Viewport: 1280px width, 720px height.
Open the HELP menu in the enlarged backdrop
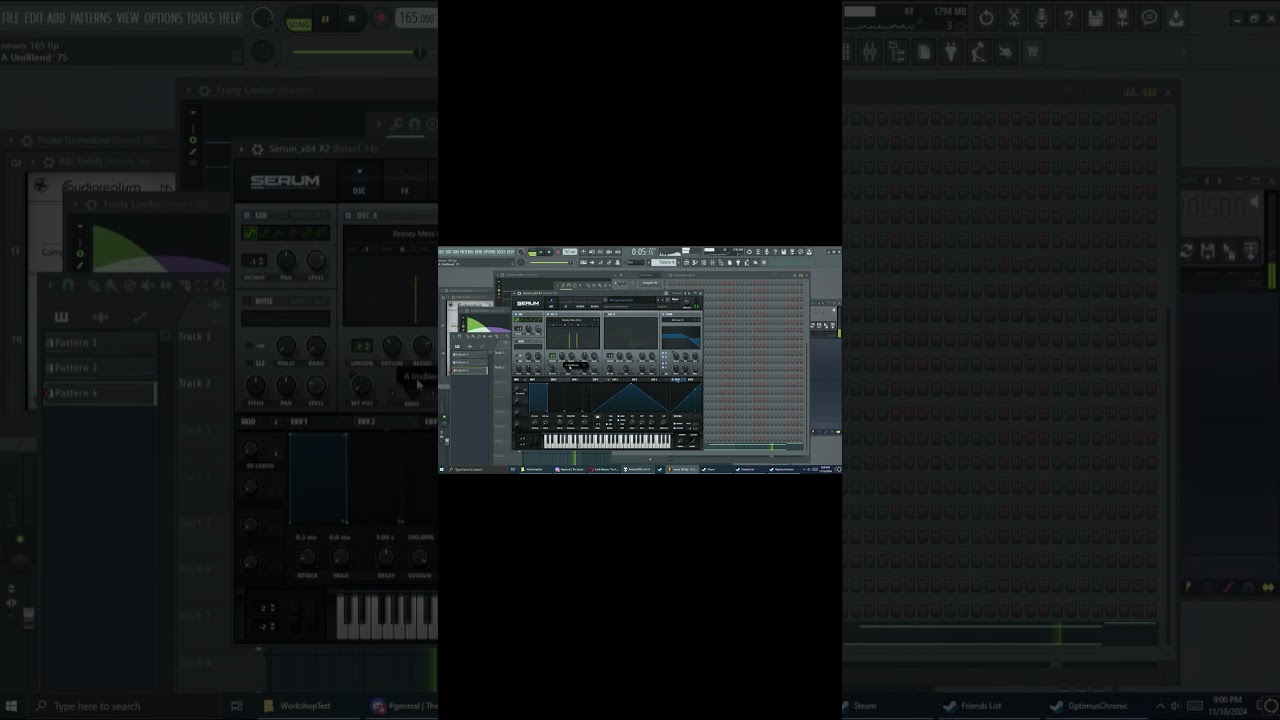(230, 18)
